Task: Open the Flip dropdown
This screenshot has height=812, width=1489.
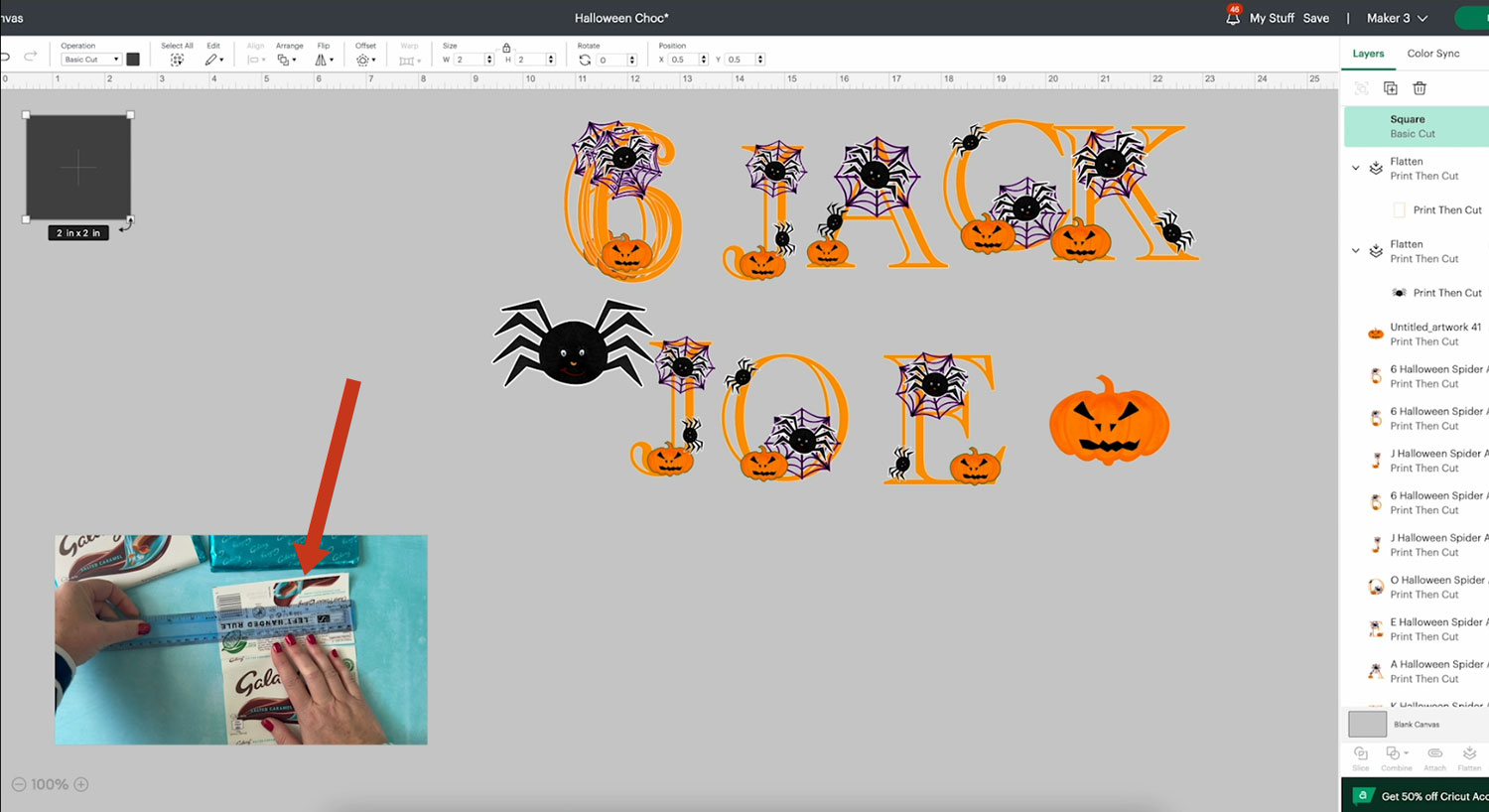Action: [323, 60]
